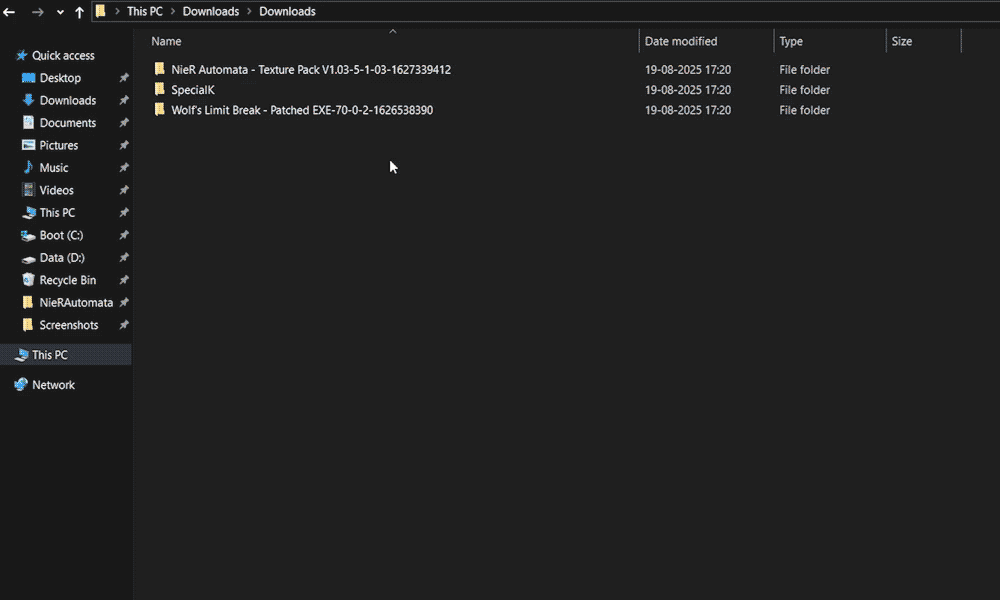Click the Wolf's Limit Break folder icon
The height and width of the screenshot is (600, 1000).
pyautogui.click(x=159, y=110)
